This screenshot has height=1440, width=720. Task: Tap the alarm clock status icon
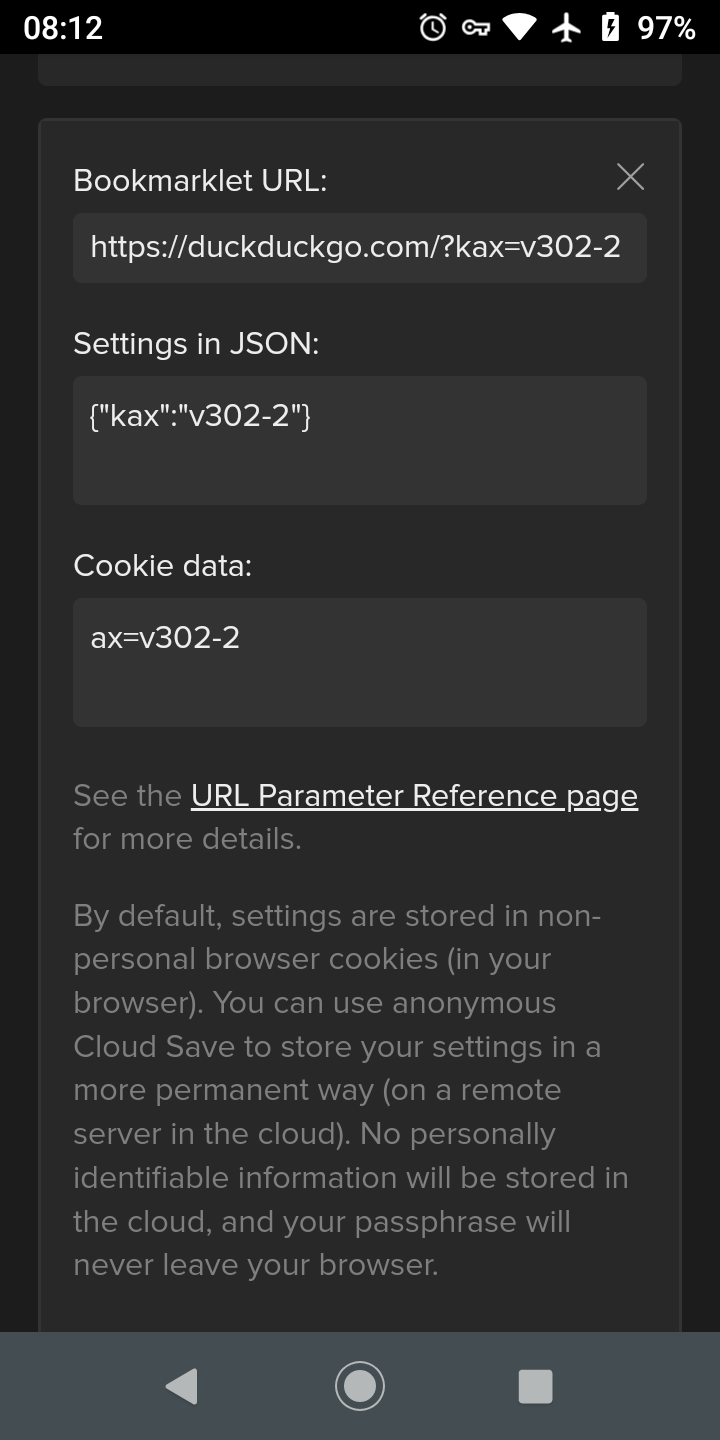coord(433,27)
